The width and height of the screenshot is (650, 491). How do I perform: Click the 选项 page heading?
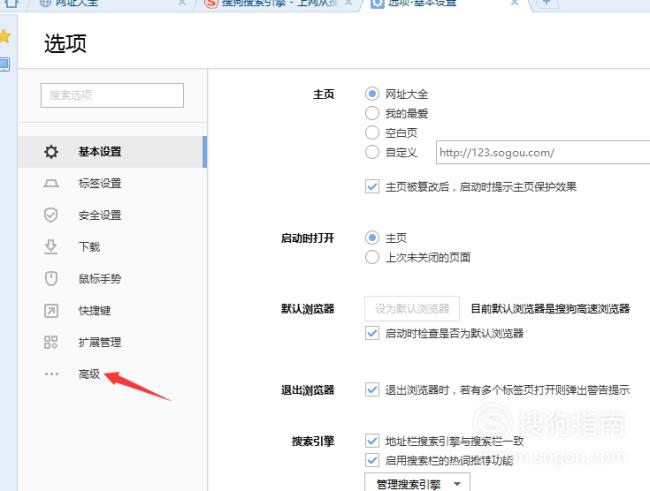coord(65,43)
